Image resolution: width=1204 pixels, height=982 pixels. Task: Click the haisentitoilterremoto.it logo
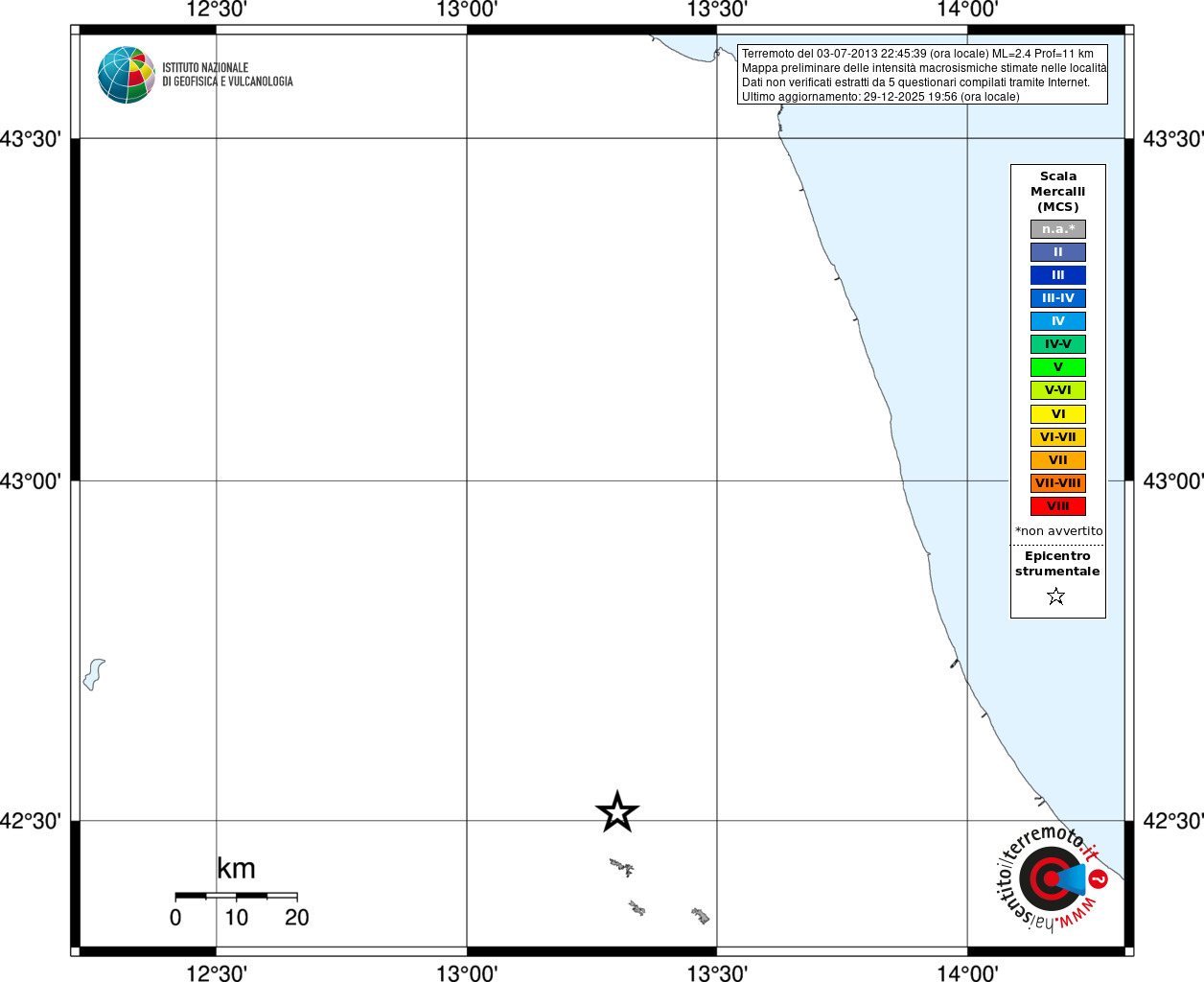pos(1052,877)
